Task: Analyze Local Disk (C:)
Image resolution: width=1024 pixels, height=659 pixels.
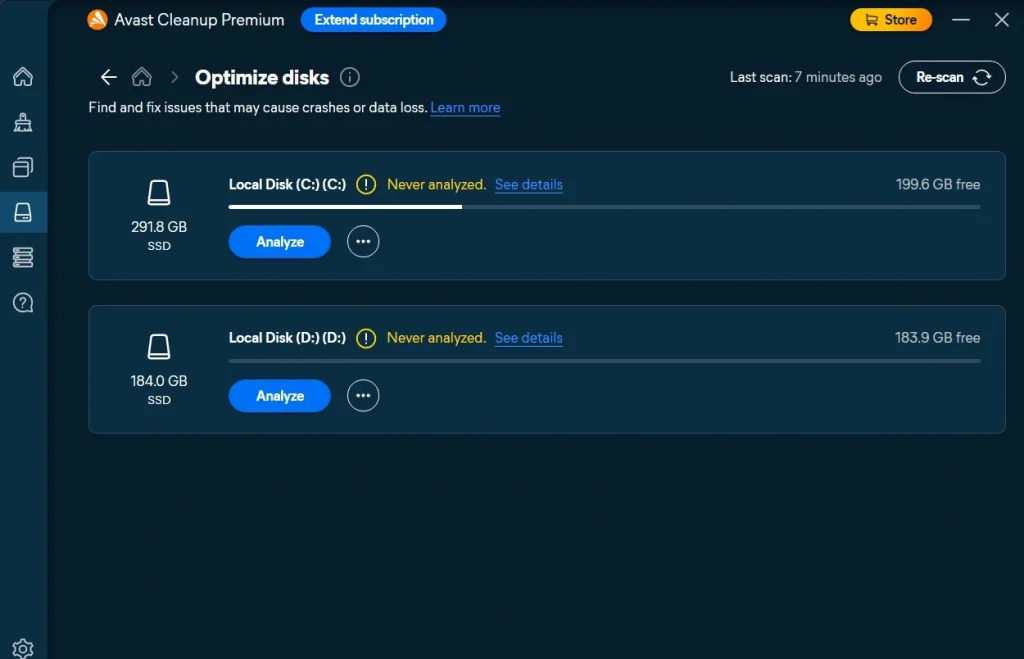Action: [280, 242]
